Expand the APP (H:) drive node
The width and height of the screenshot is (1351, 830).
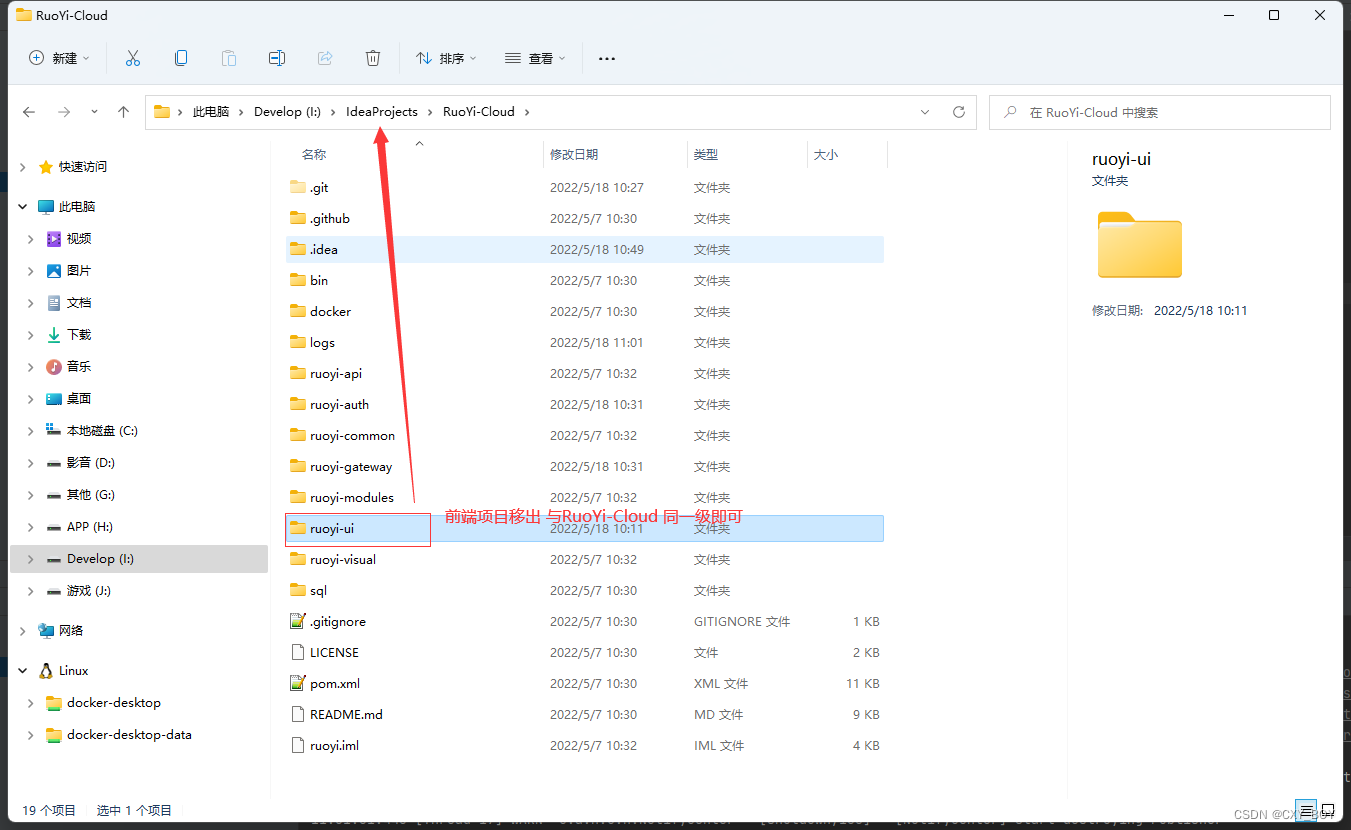31,527
